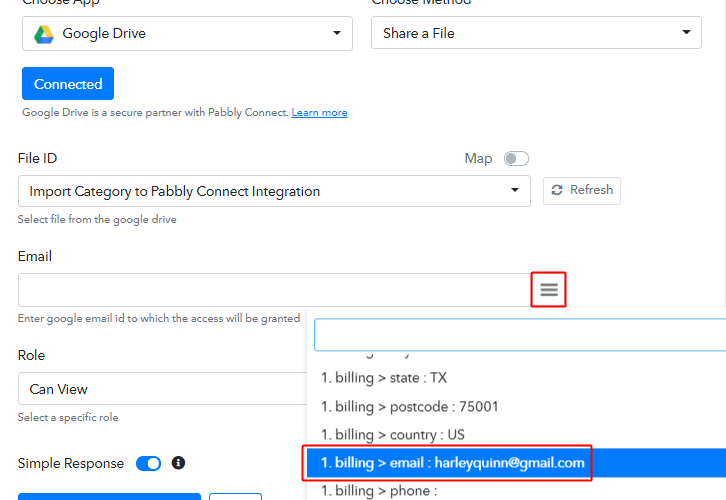Click the hamburger map icon beside Email
This screenshot has width=726, height=500.
click(549, 290)
